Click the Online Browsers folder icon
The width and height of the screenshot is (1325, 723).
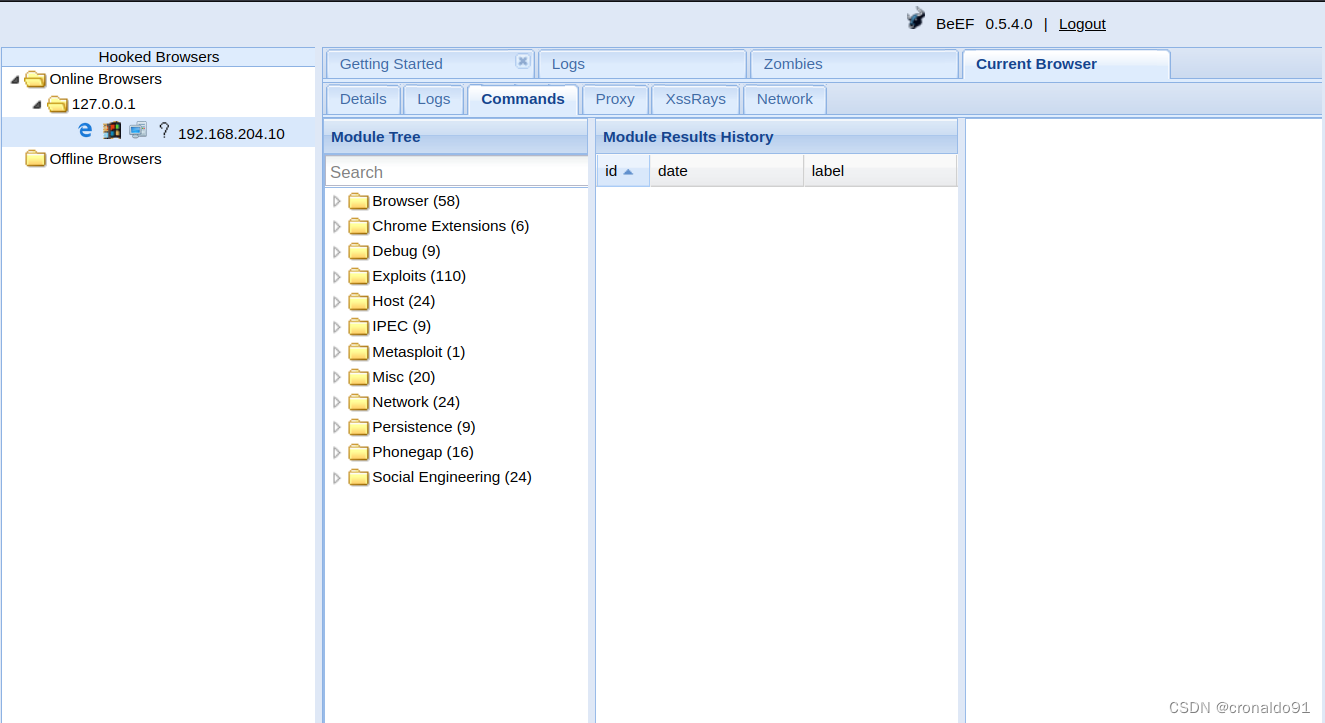35,79
